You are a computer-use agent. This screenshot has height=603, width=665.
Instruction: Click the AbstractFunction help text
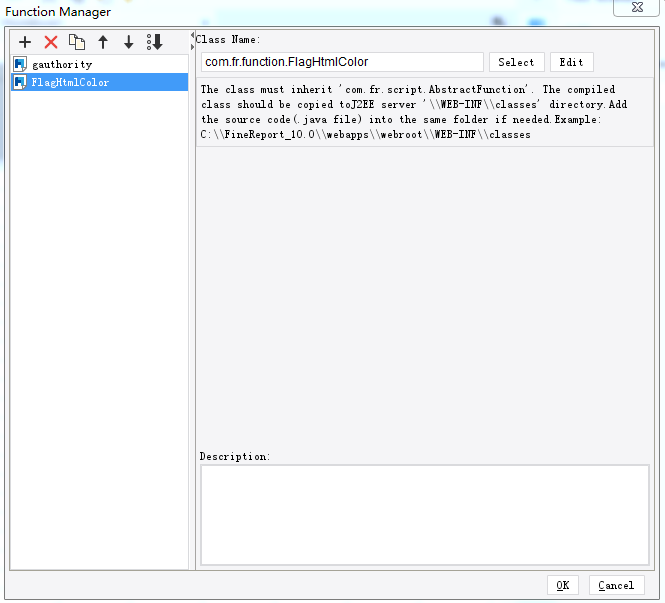click(414, 112)
